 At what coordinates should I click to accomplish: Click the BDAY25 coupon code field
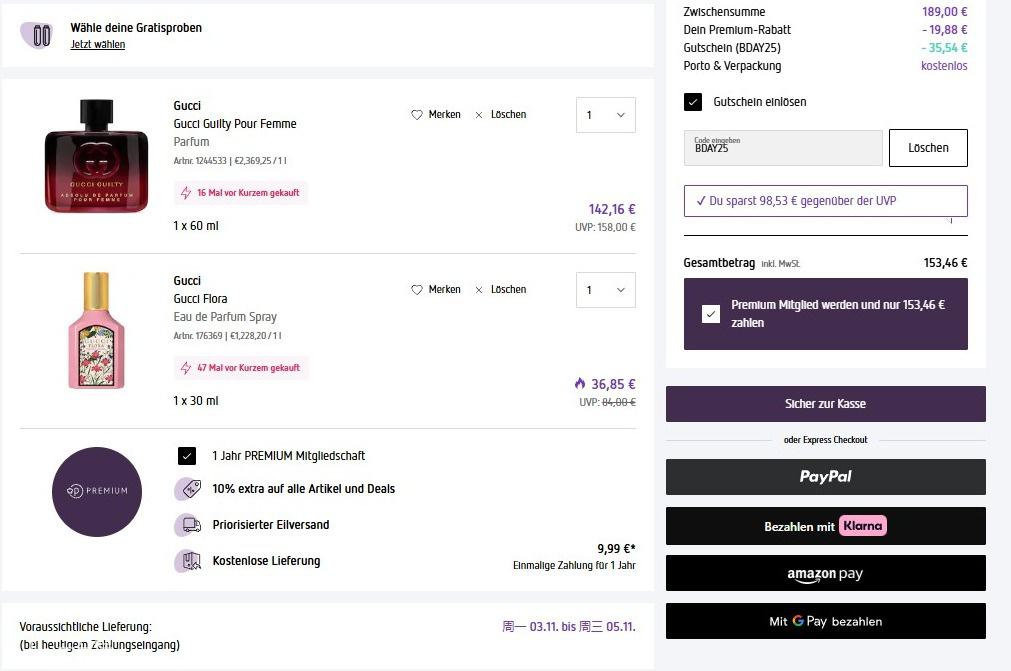(783, 148)
